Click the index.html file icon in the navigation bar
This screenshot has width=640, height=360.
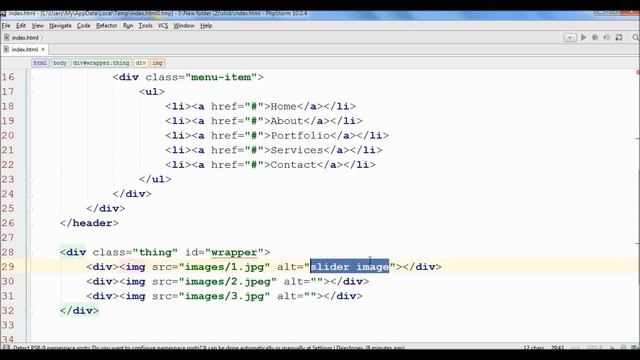[7, 38]
